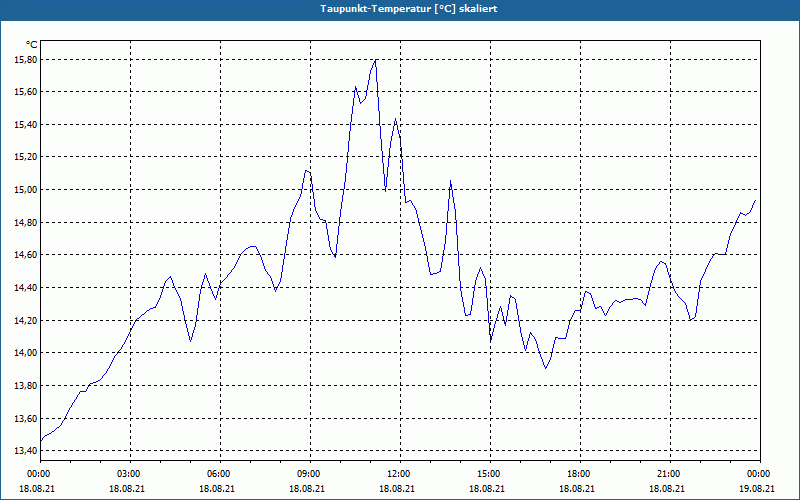Select the 21:00 time label
Screen dimensions: 800x500
point(667,474)
